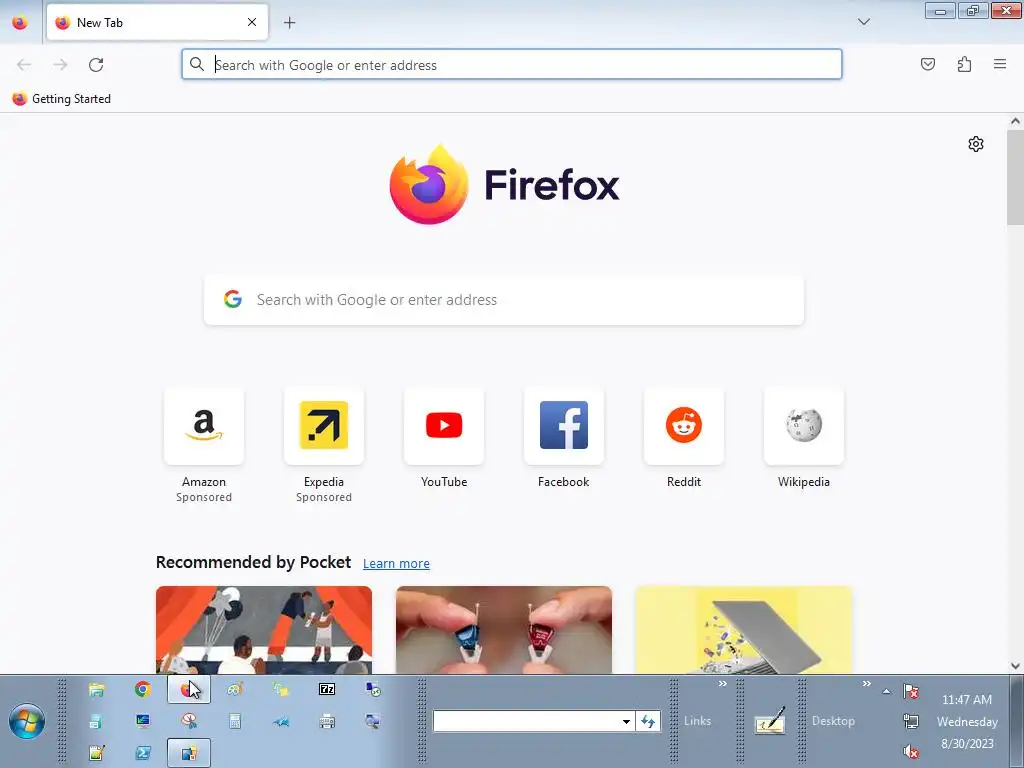Expand the Desktop toolbar chevron
This screenshot has width=1024, height=768.
coord(867,684)
